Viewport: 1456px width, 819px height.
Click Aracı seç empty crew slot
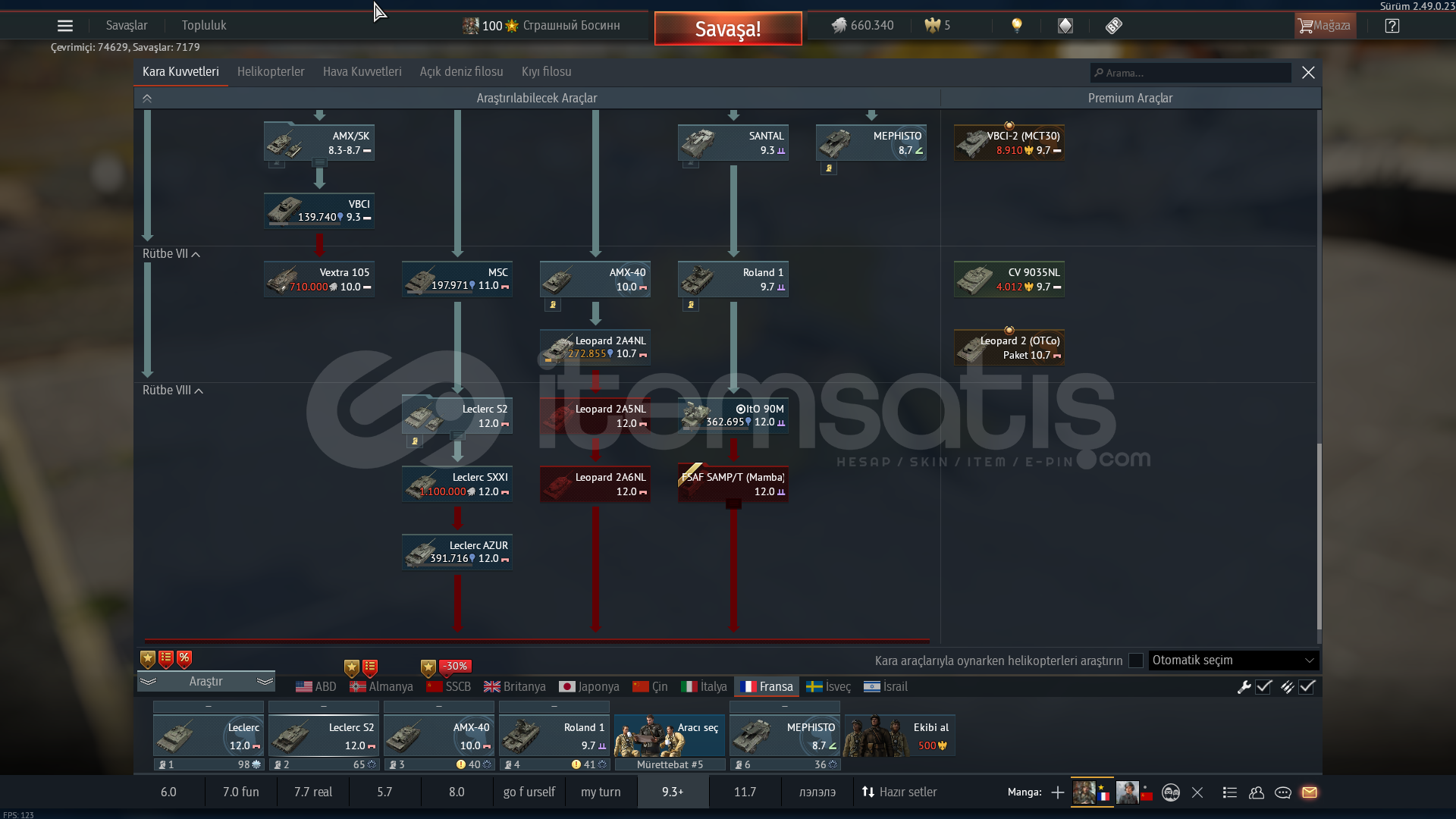(x=670, y=736)
